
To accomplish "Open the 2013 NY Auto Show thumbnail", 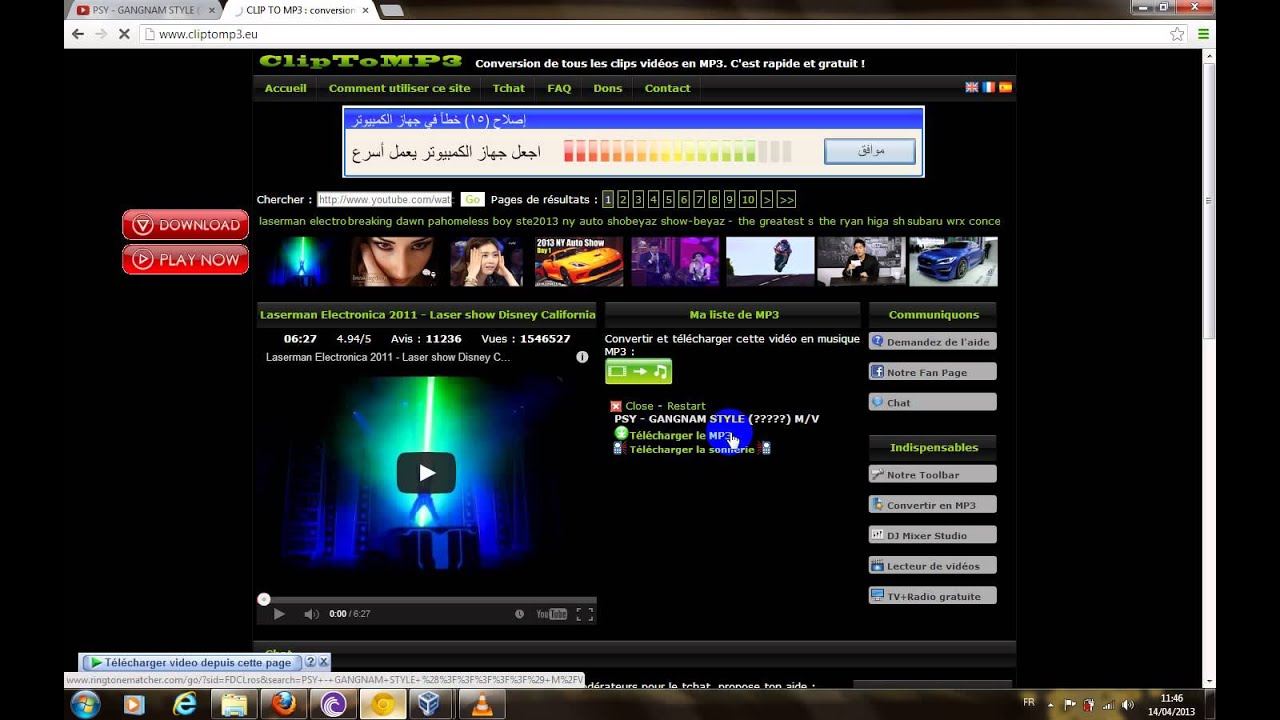I will pyautogui.click(x=578, y=262).
